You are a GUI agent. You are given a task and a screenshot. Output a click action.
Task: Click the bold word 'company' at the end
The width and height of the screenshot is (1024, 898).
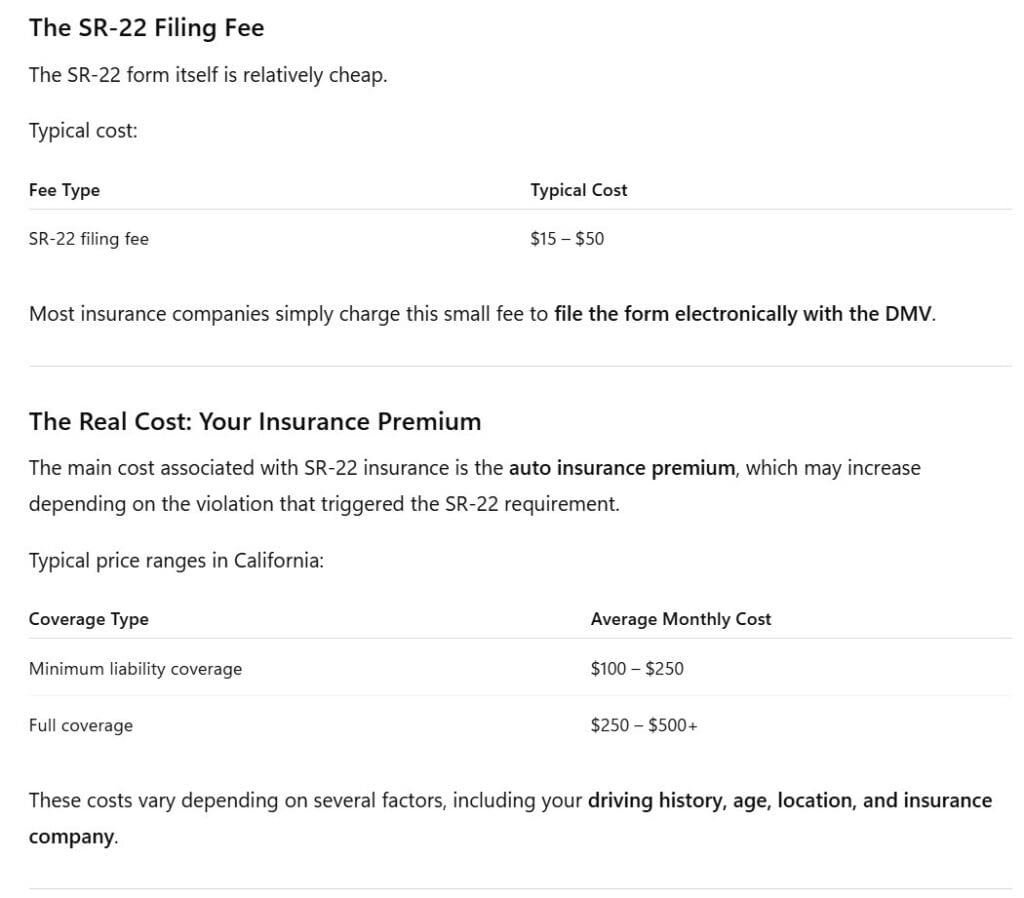pyautogui.click(x=71, y=837)
